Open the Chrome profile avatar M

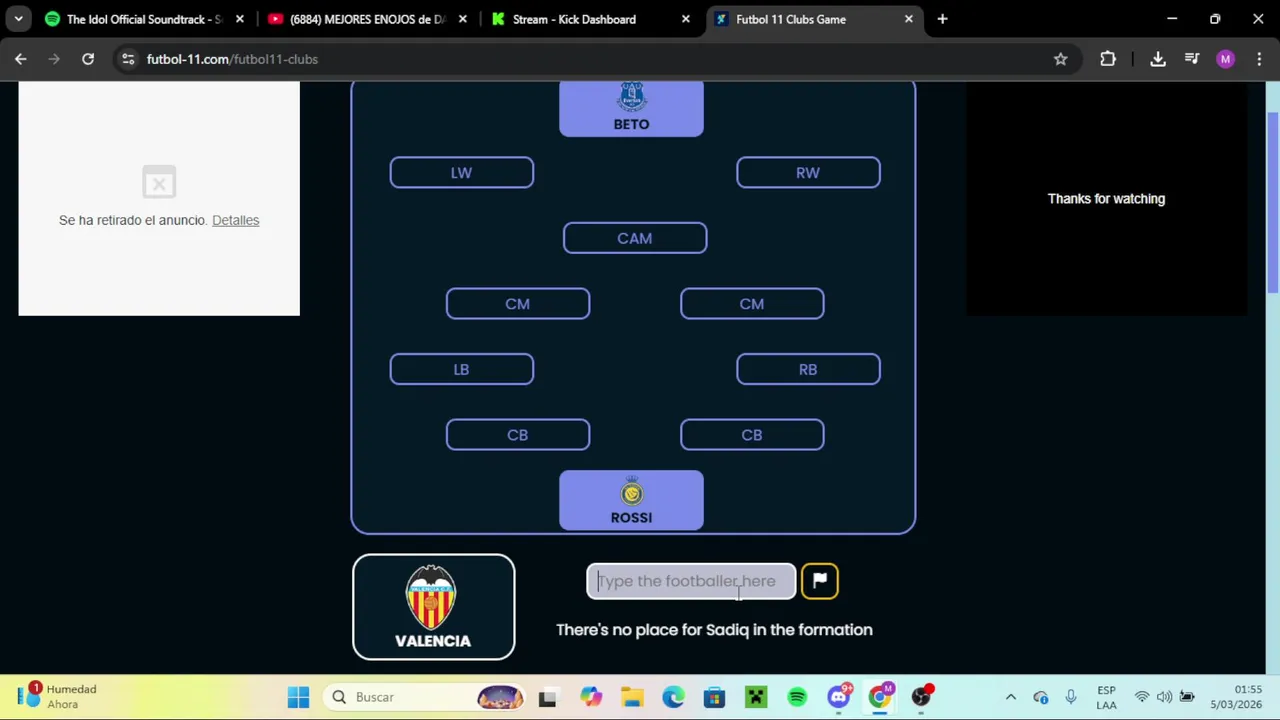(1225, 59)
